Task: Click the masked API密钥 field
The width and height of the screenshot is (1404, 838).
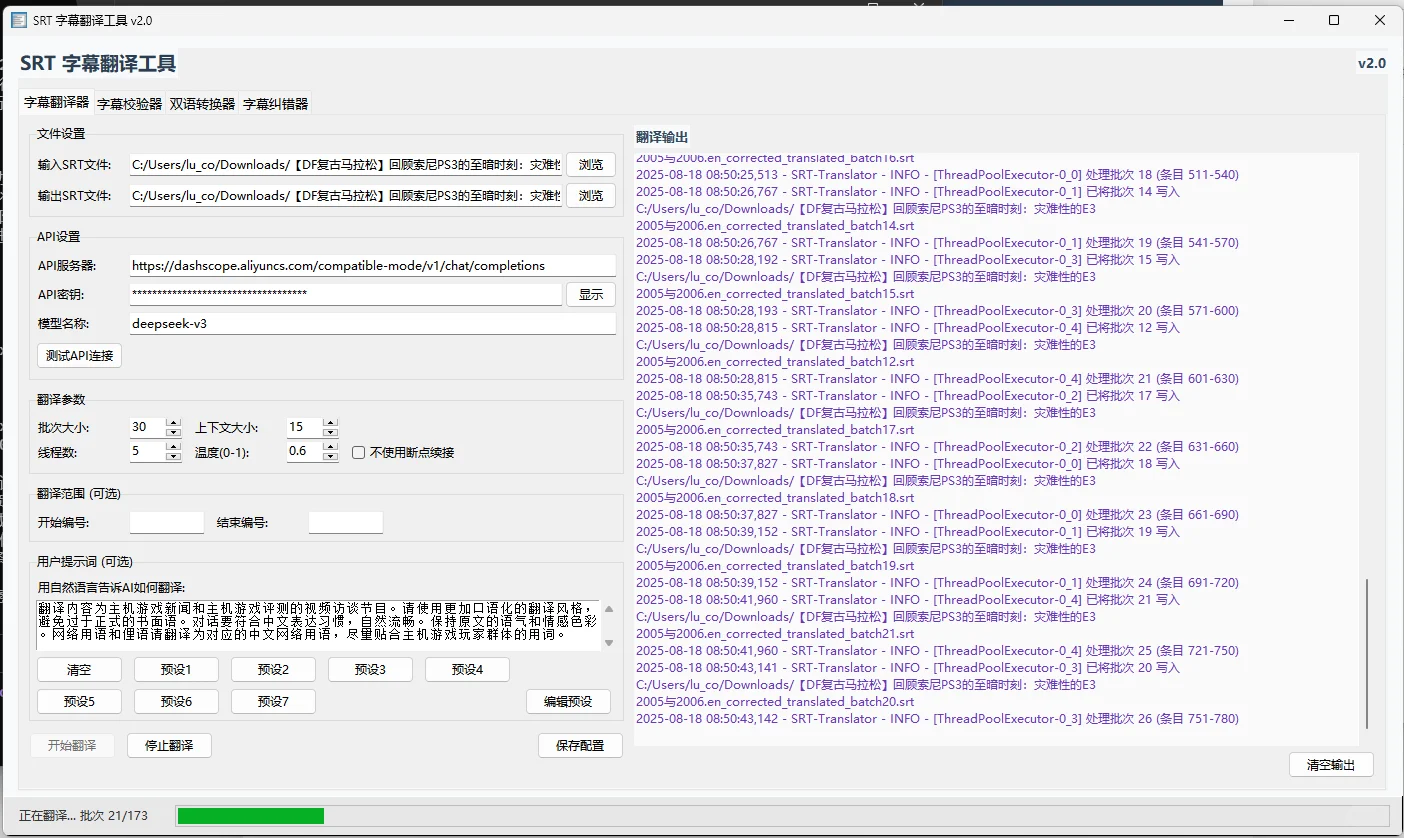Action: (345, 294)
